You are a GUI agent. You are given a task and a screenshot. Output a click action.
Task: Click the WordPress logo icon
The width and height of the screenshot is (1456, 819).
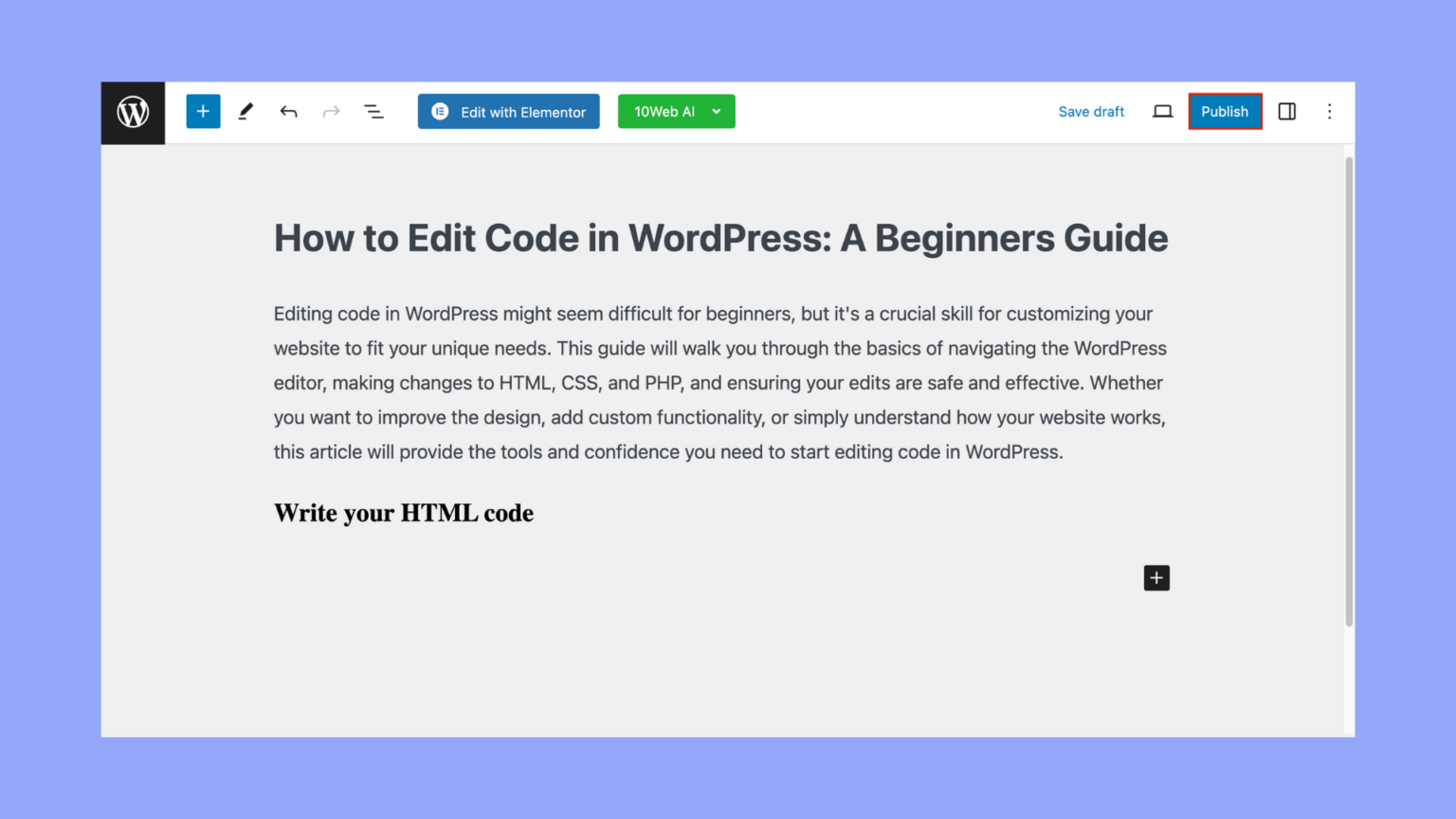(x=132, y=112)
